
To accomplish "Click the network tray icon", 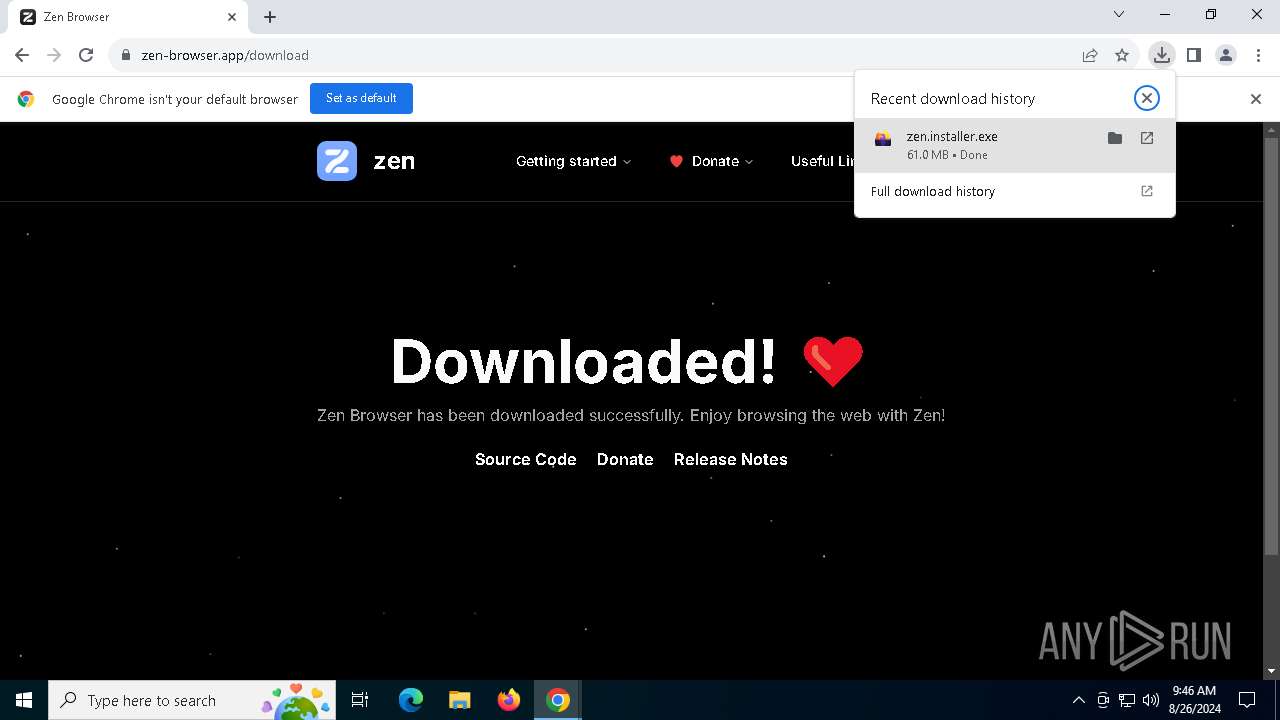I will (1127, 700).
